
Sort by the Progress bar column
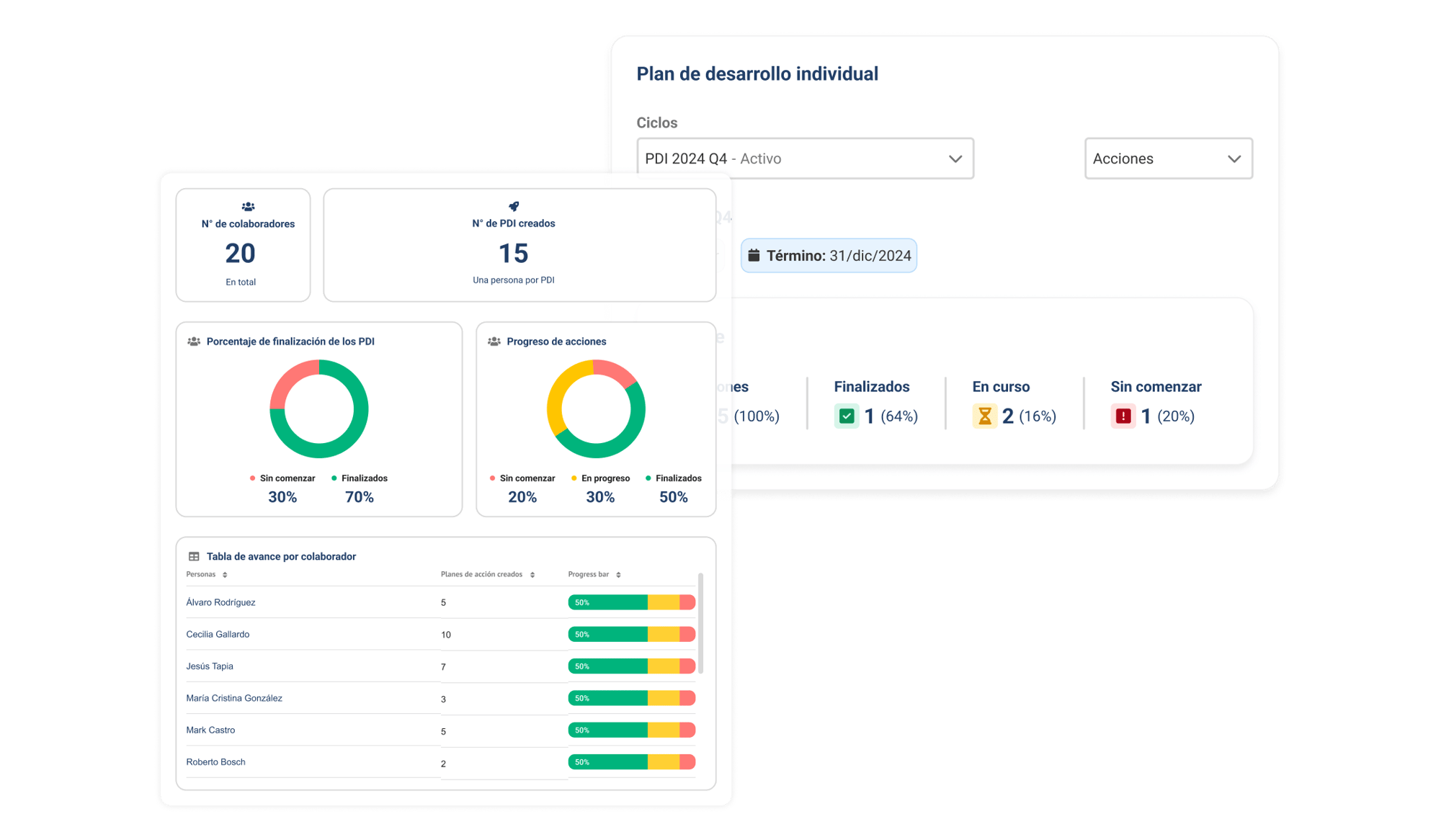[x=618, y=575]
